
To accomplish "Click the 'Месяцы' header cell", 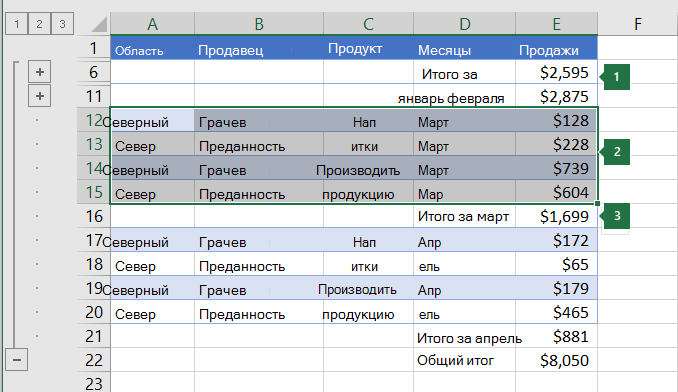I will pos(464,48).
